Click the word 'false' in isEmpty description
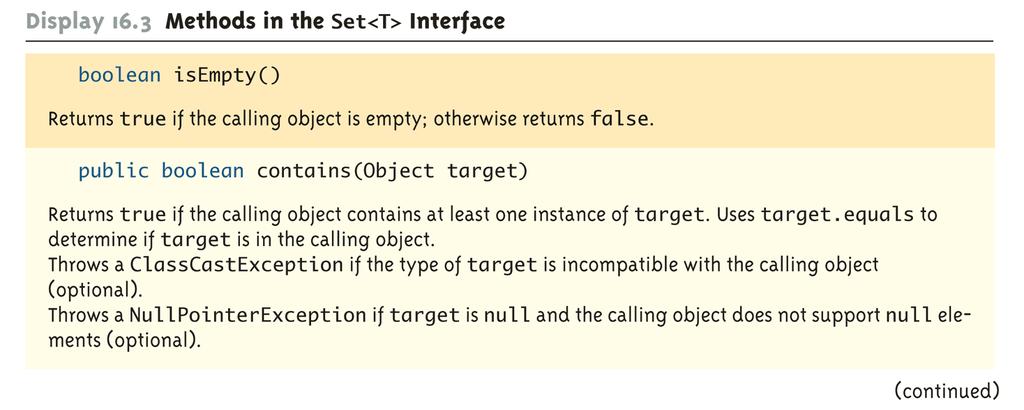The width and height of the screenshot is (1024, 410). (x=620, y=119)
